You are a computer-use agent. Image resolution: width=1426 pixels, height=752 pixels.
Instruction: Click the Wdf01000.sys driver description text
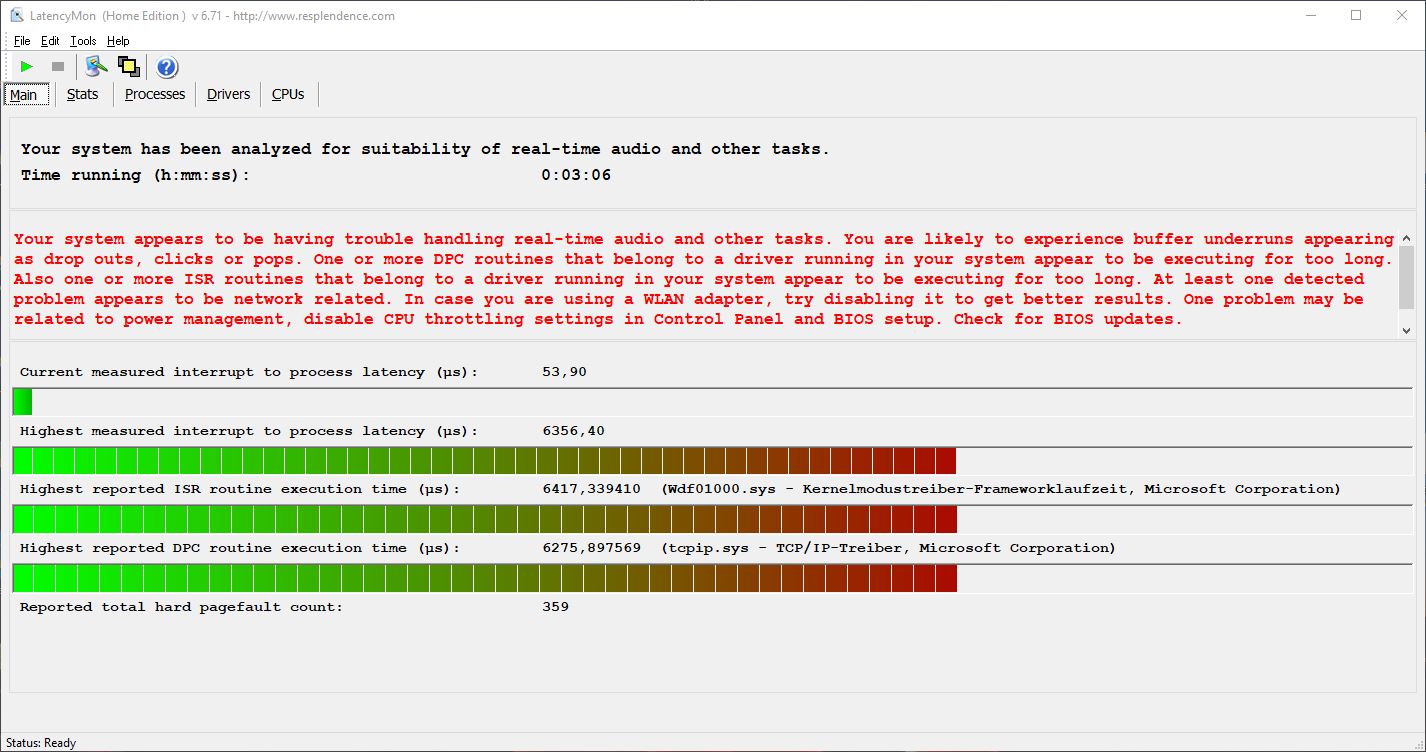(x=1001, y=489)
